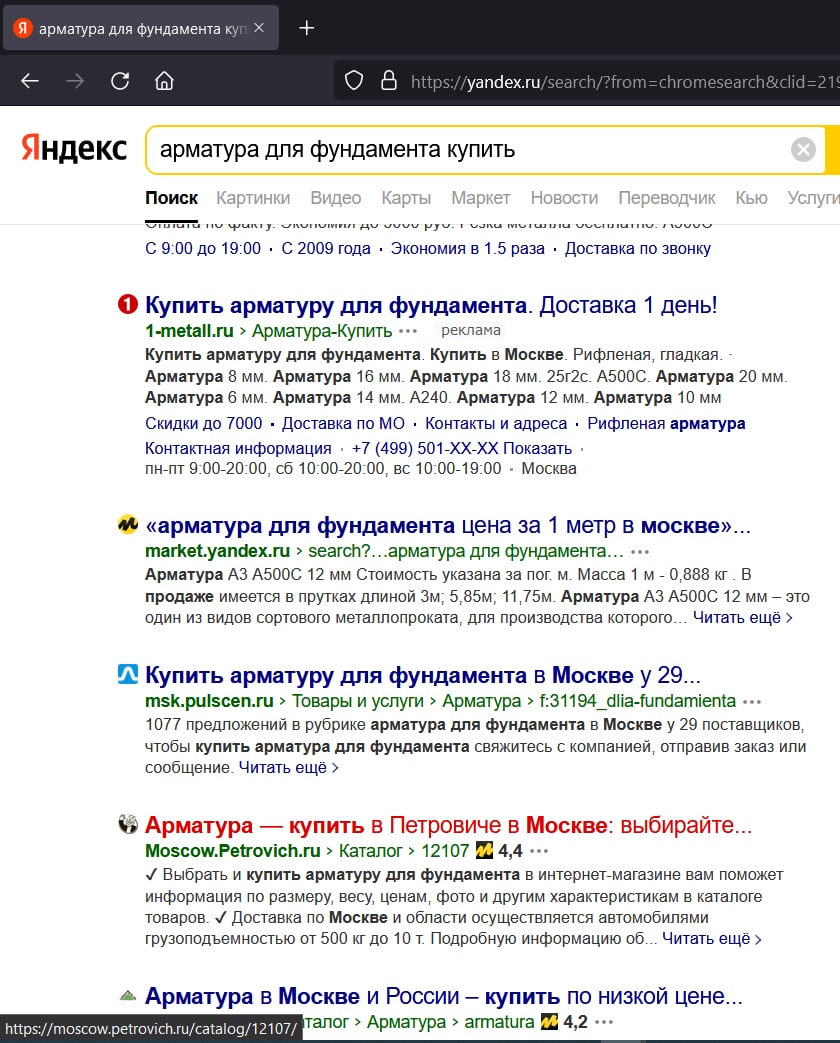
Task: Click the 'Арматура-Купить' breadcrumb under 1-metall.ru
Action: [322, 331]
